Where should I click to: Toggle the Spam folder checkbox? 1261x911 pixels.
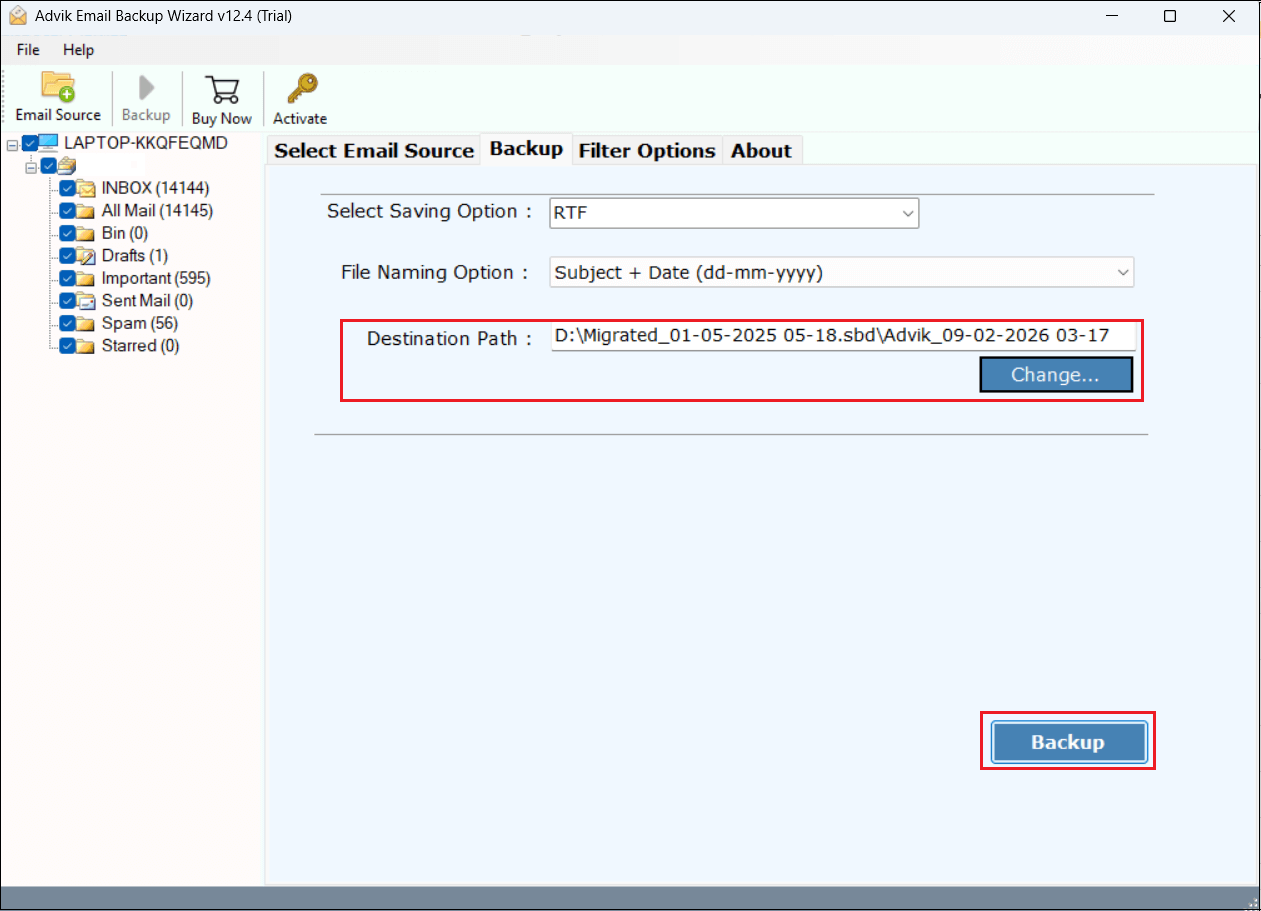(67, 324)
